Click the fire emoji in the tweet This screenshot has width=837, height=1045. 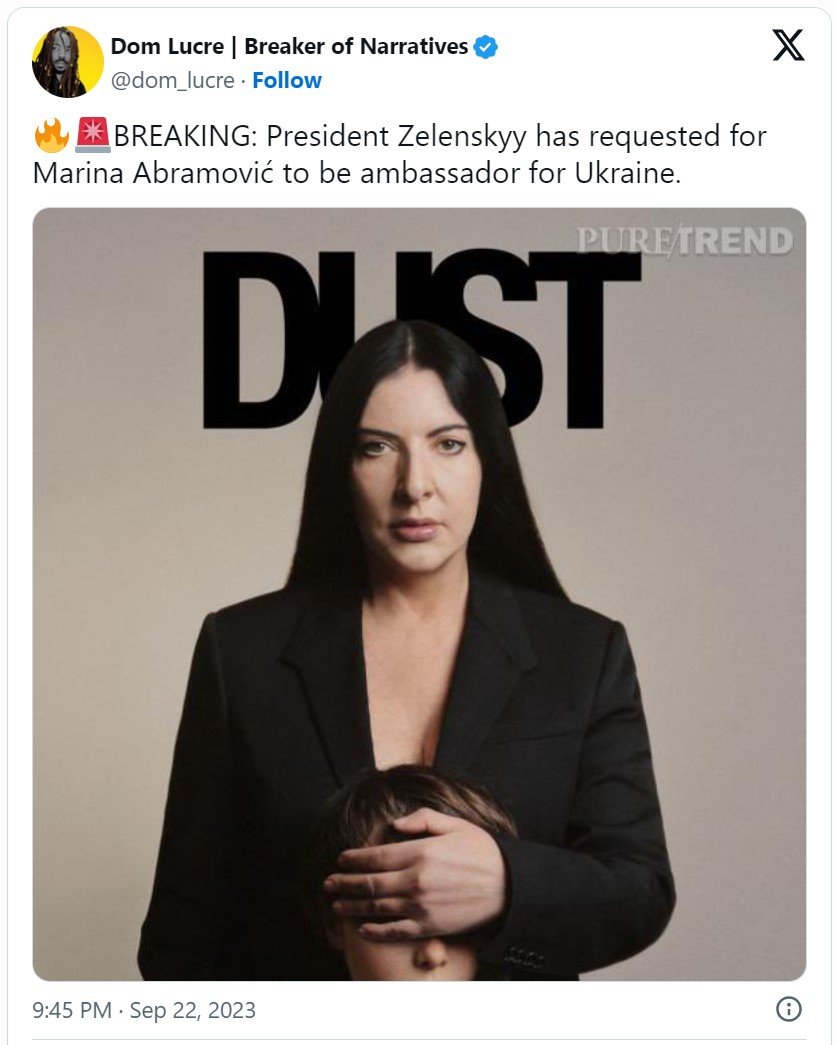click(x=51, y=136)
